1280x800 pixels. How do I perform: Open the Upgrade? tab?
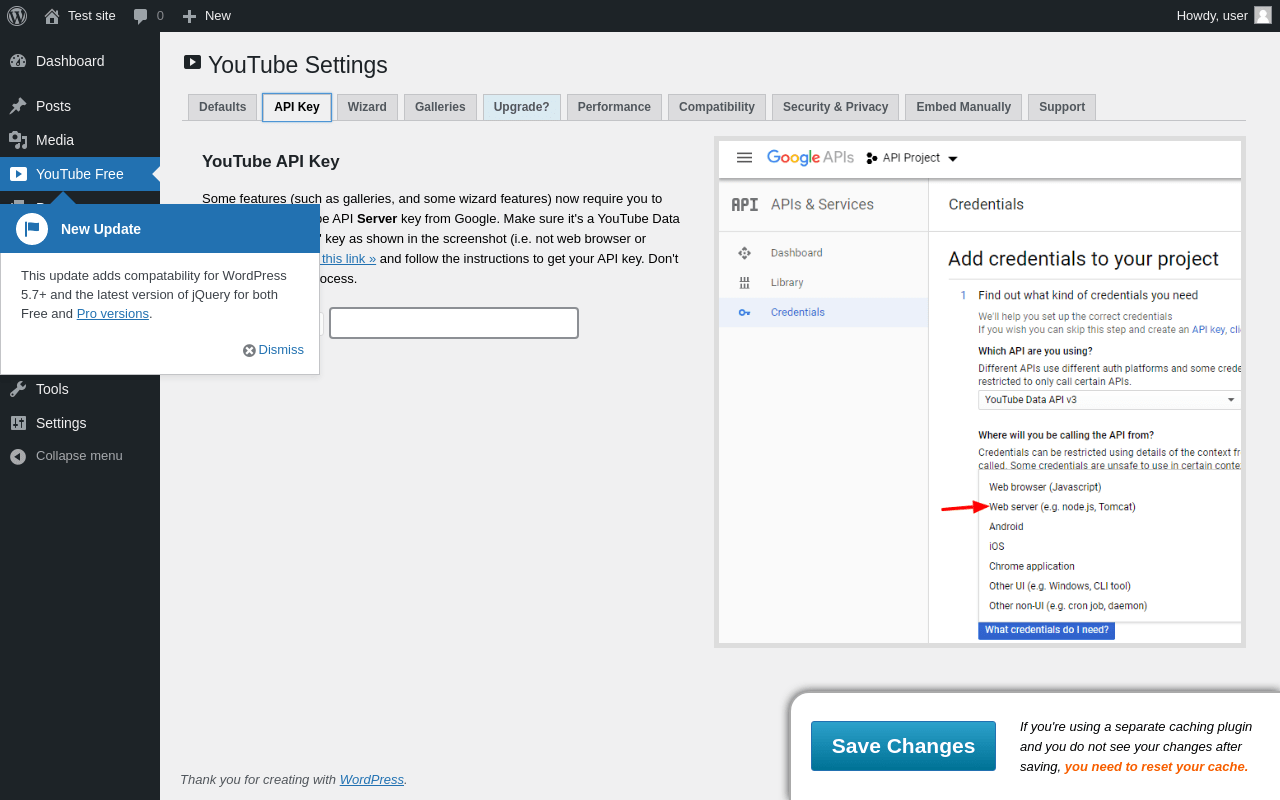click(x=521, y=107)
